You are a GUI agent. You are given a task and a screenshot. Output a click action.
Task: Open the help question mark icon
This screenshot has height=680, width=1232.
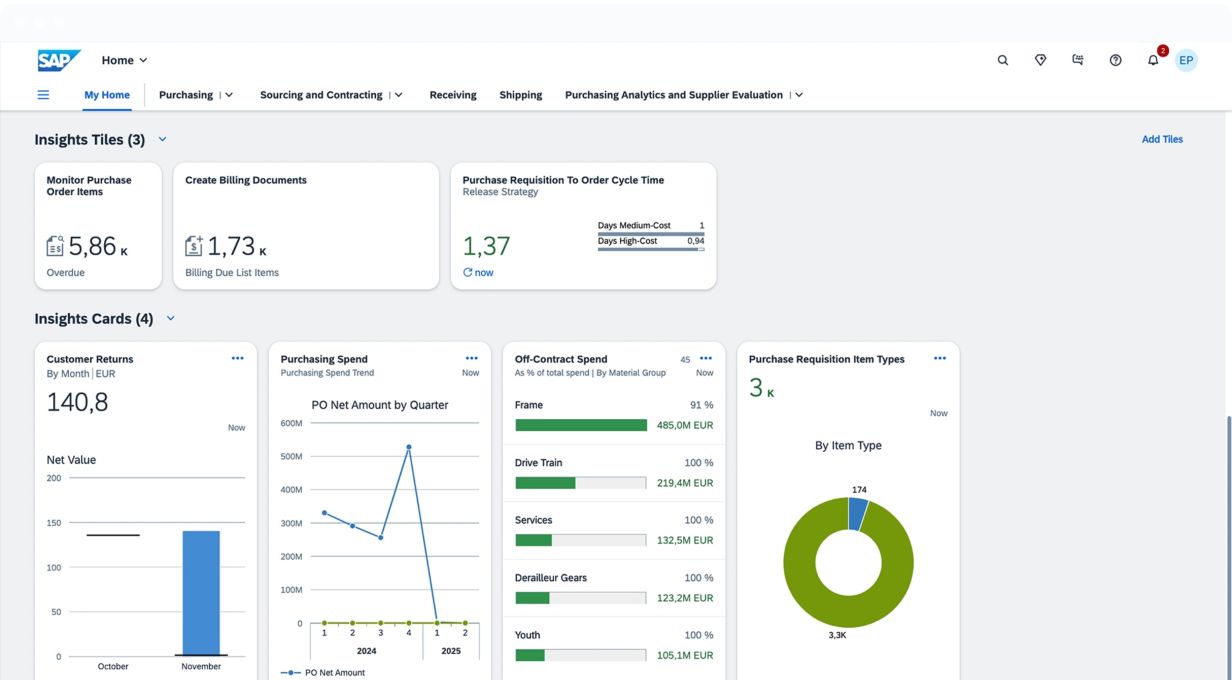(x=1115, y=60)
